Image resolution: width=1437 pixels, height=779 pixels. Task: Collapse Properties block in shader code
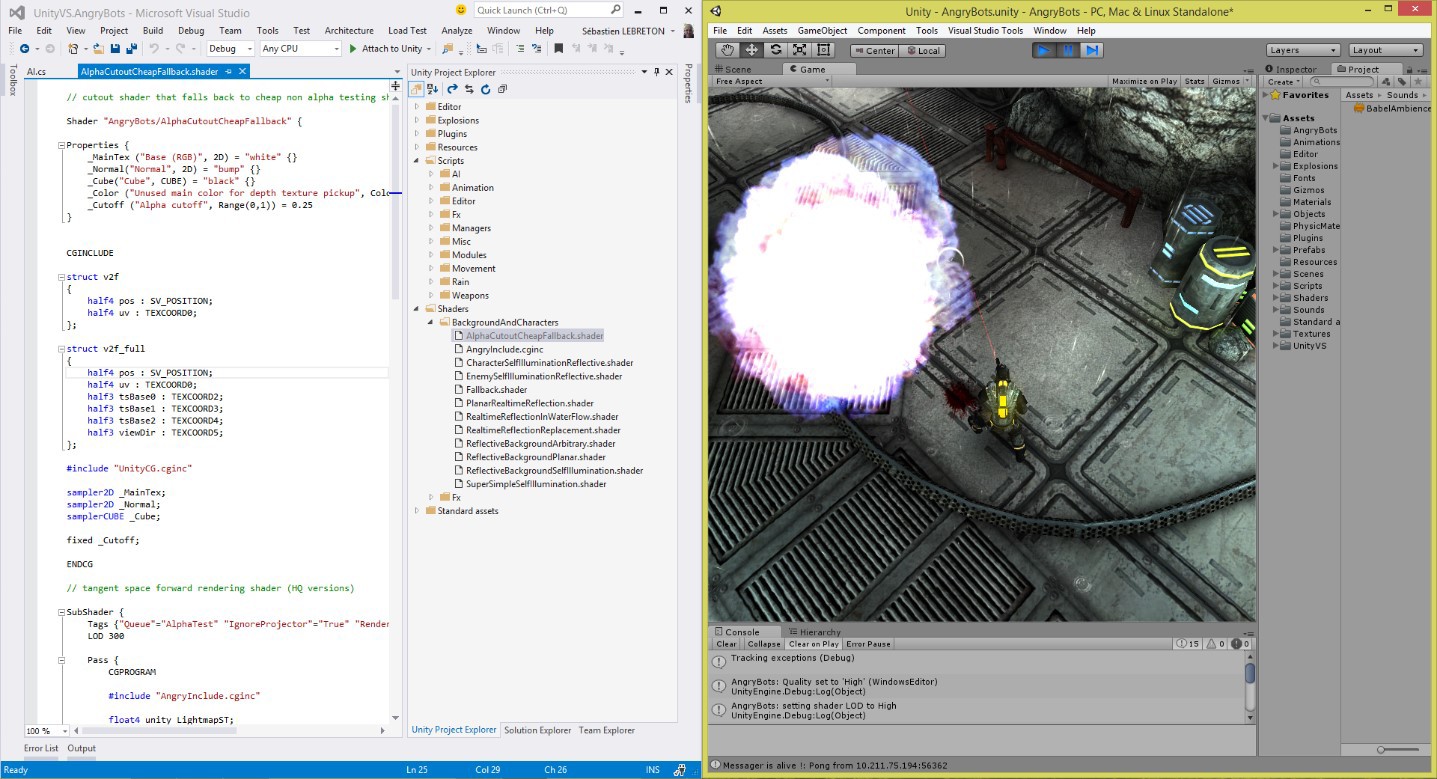tap(60, 145)
